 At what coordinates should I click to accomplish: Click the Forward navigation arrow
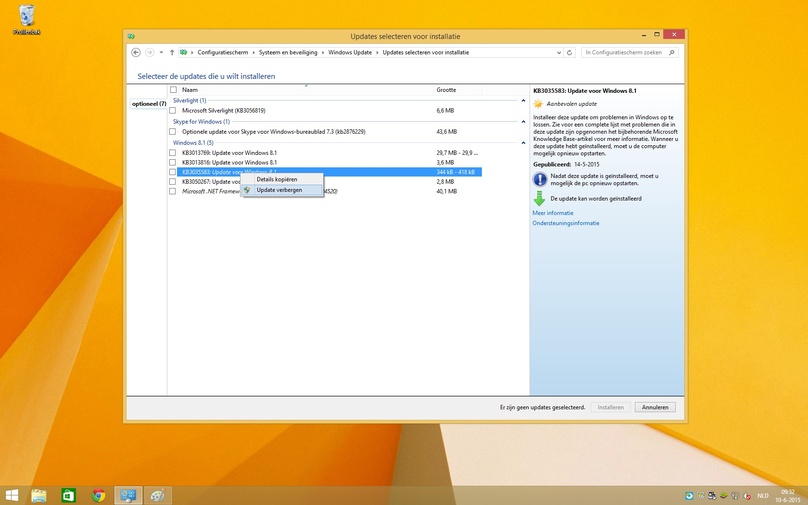(149, 52)
